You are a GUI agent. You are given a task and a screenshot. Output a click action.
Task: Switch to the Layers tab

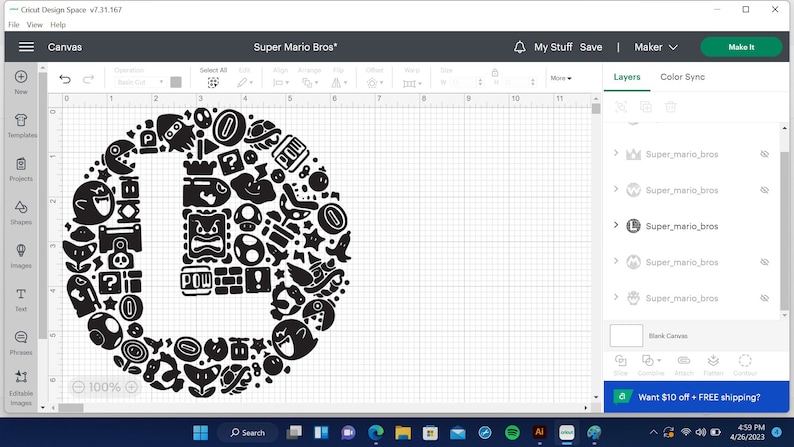(627, 77)
